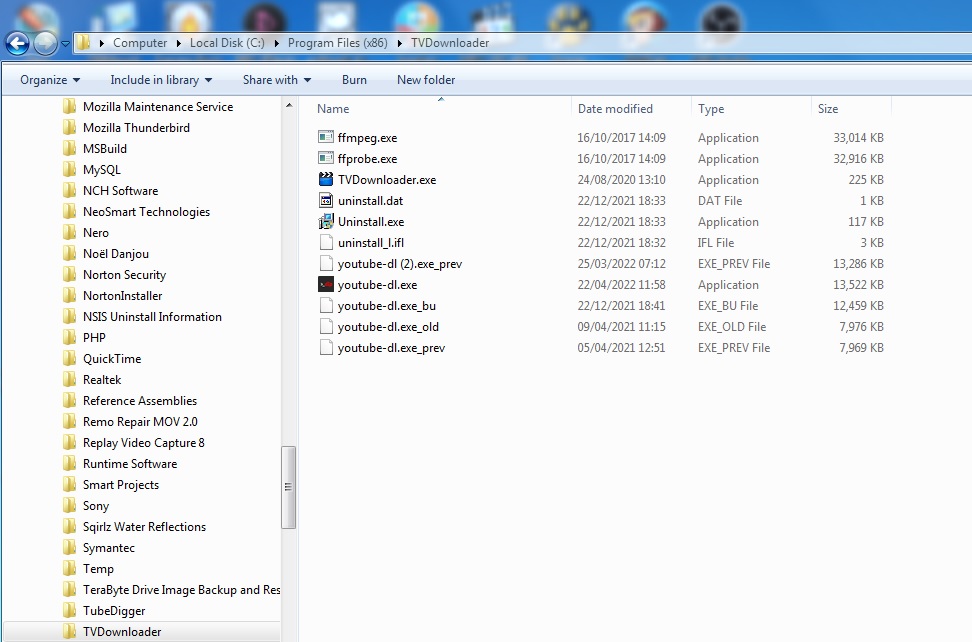Select TeraByte Drive Image Backup folder
The image size is (972, 642).
(182, 590)
